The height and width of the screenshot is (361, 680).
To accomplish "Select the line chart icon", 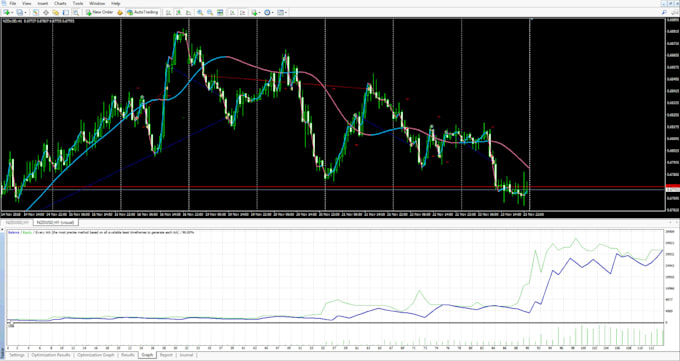I will 189,13.
